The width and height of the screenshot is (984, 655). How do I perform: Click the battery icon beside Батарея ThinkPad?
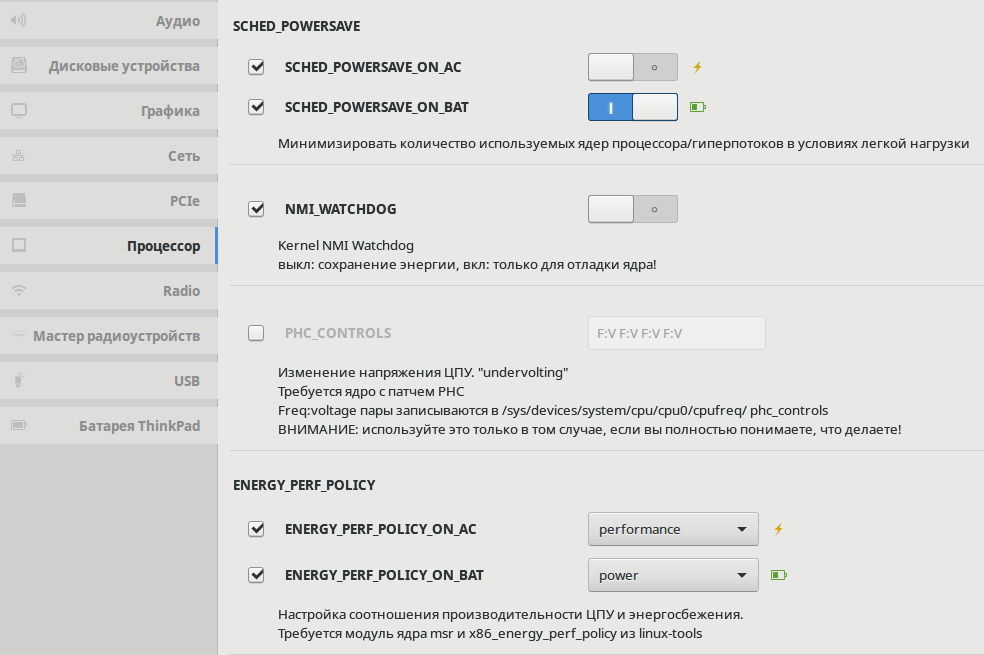19,425
